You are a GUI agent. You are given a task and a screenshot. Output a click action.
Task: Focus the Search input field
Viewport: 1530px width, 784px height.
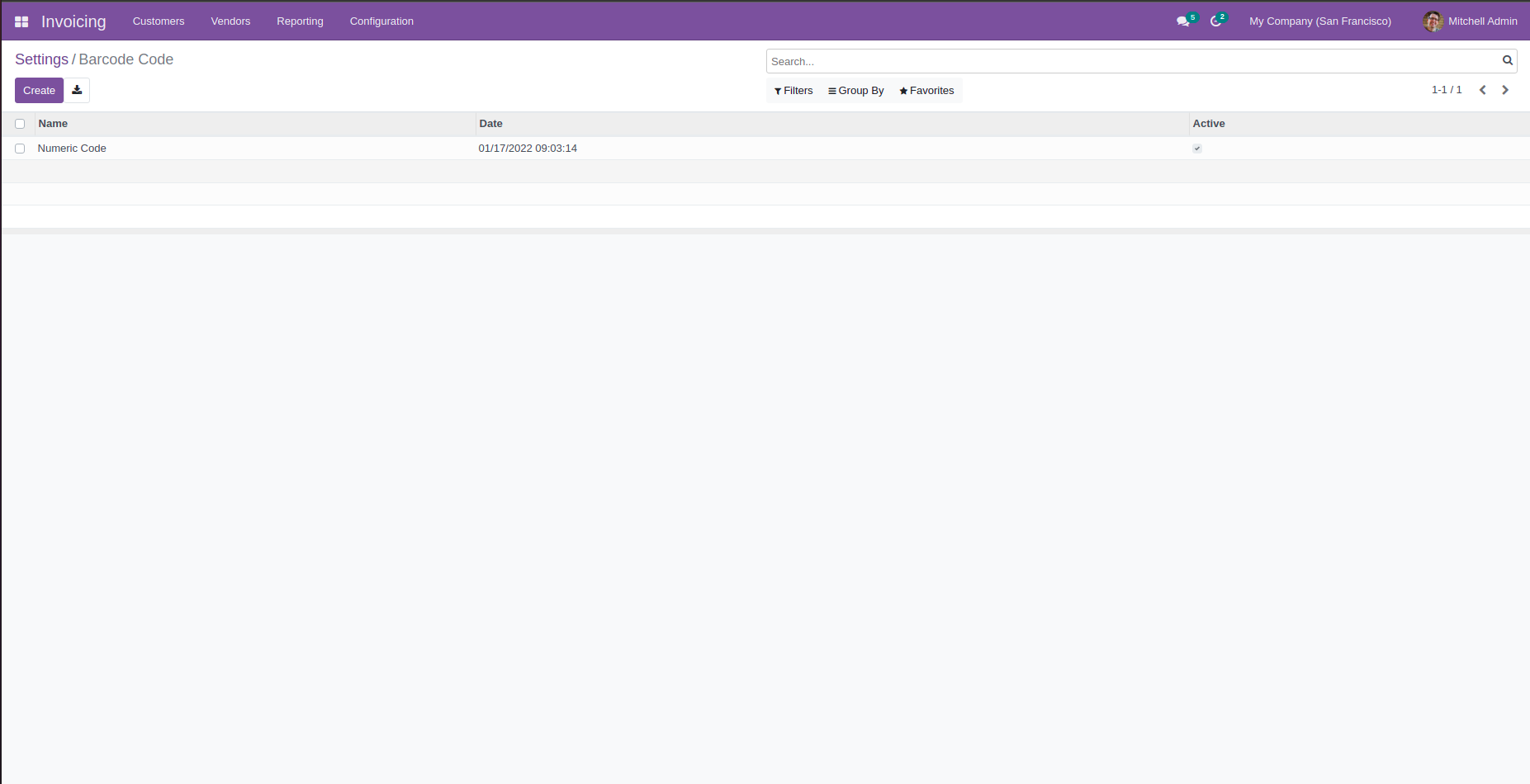pos(1133,61)
